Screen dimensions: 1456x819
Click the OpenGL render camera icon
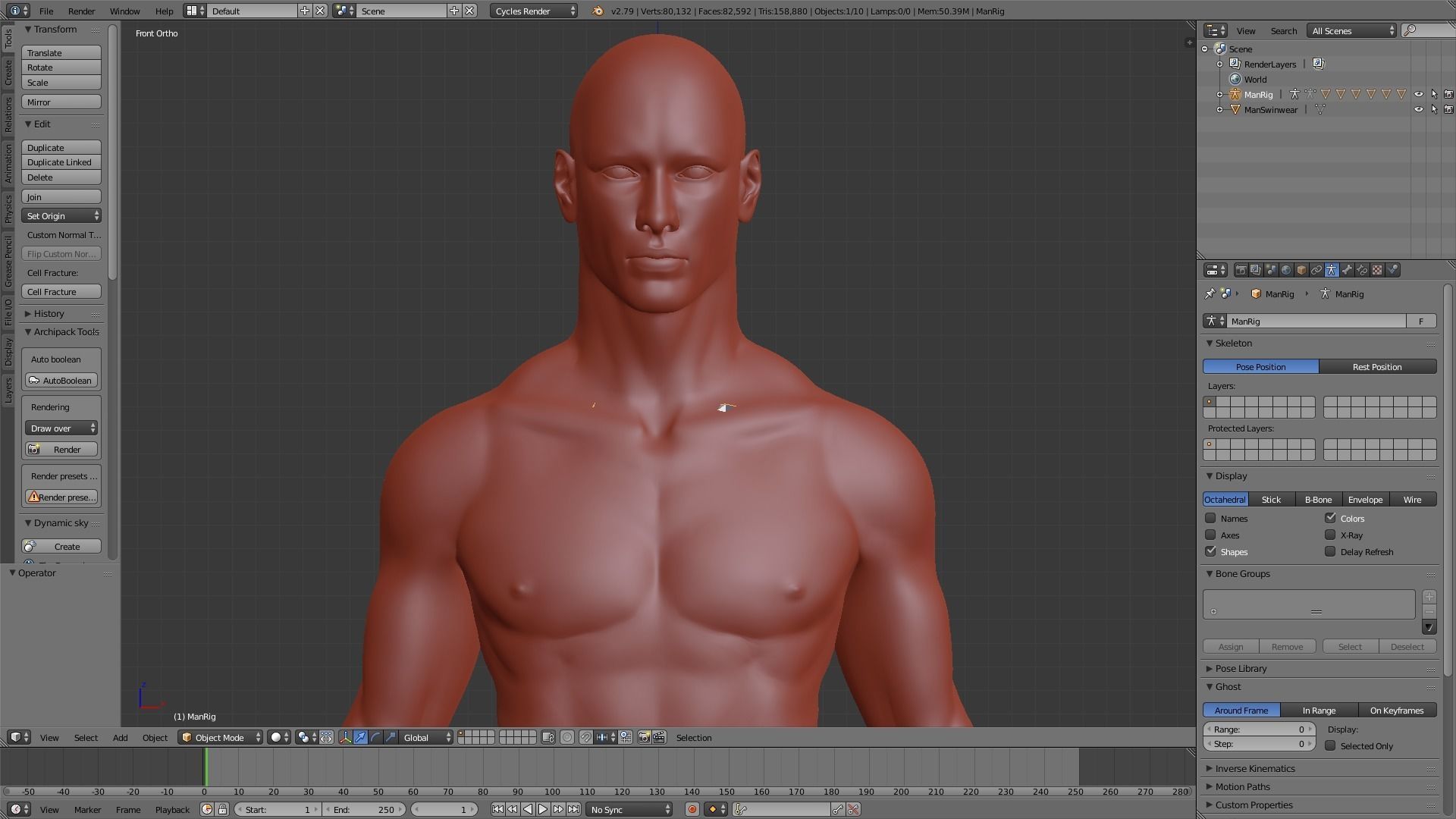pyautogui.click(x=644, y=737)
